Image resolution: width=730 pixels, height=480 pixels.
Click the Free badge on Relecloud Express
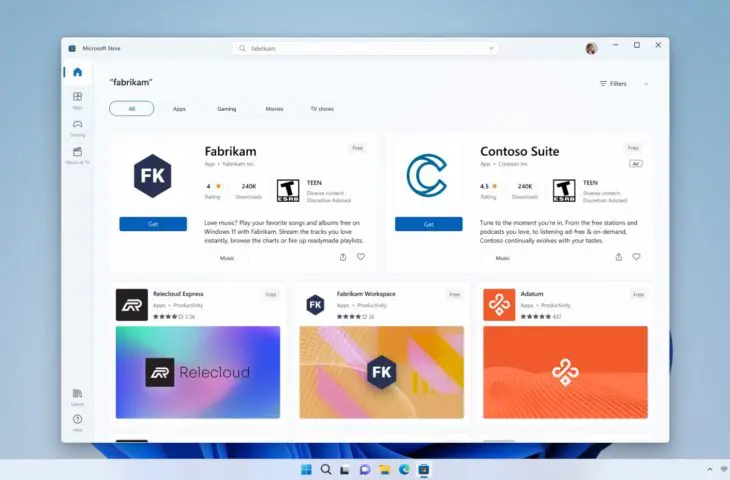click(271, 294)
